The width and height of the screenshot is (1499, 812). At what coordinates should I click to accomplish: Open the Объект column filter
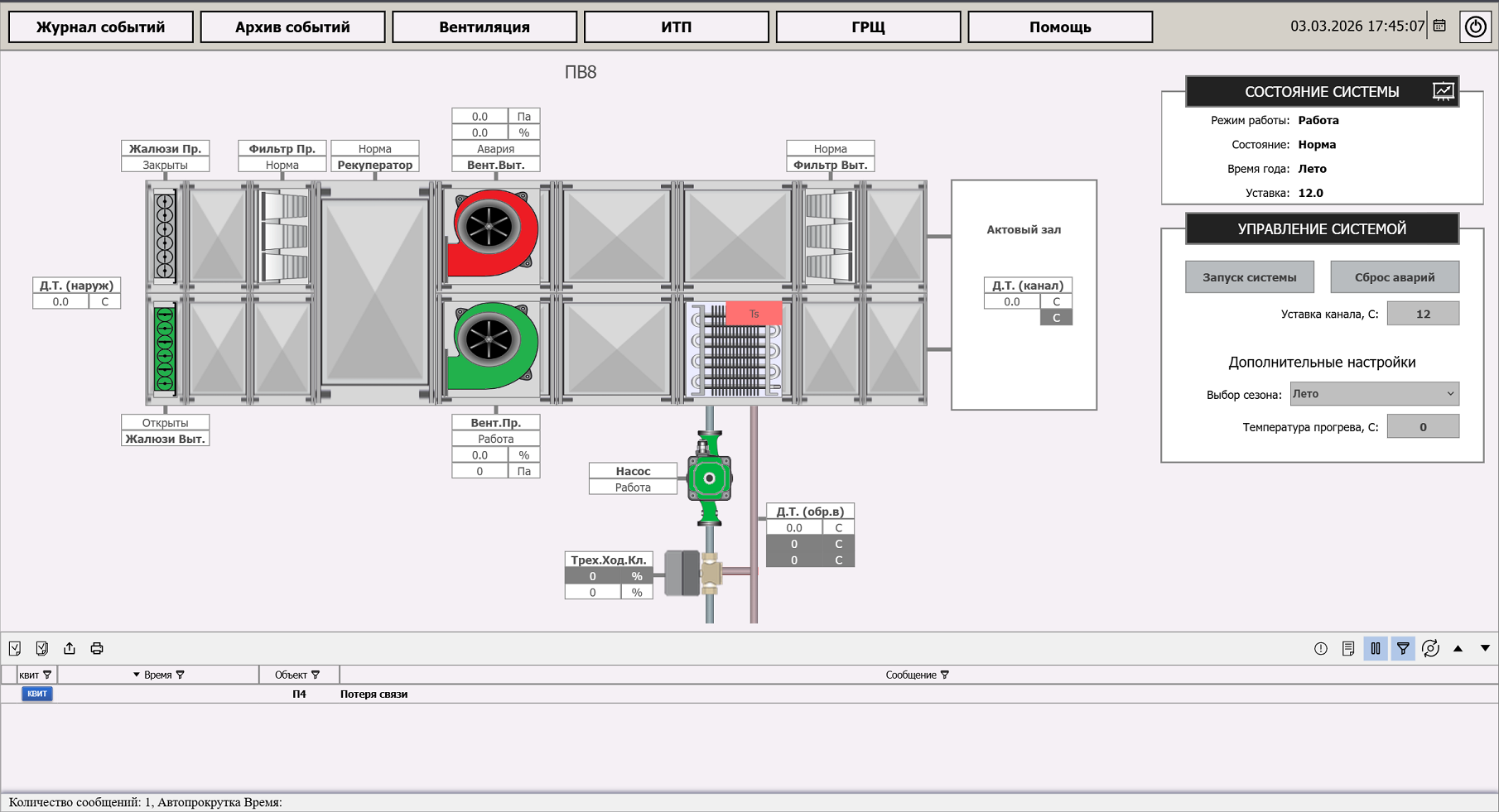316,675
